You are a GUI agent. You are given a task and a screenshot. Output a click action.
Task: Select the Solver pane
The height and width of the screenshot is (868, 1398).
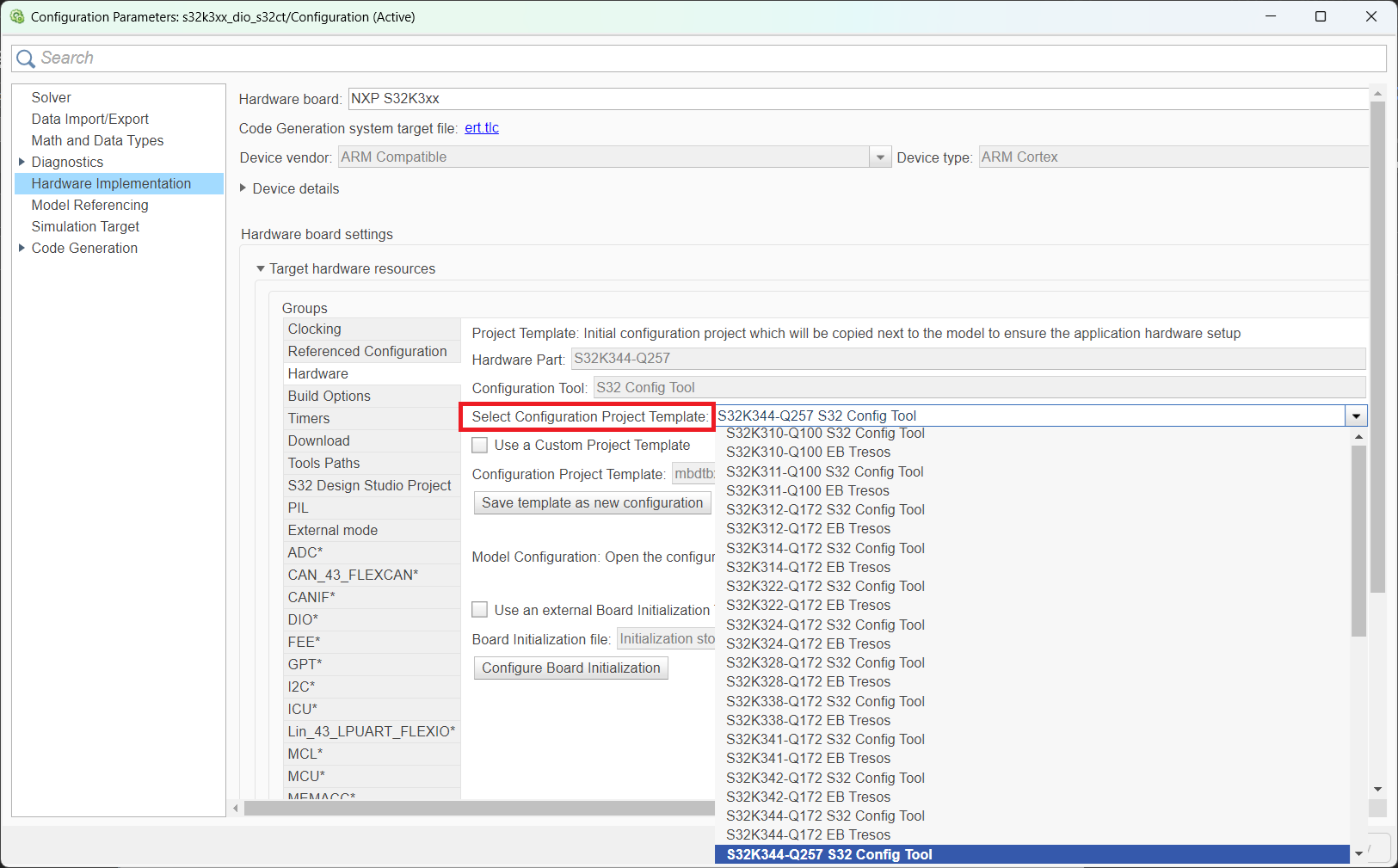[x=52, y=97]
